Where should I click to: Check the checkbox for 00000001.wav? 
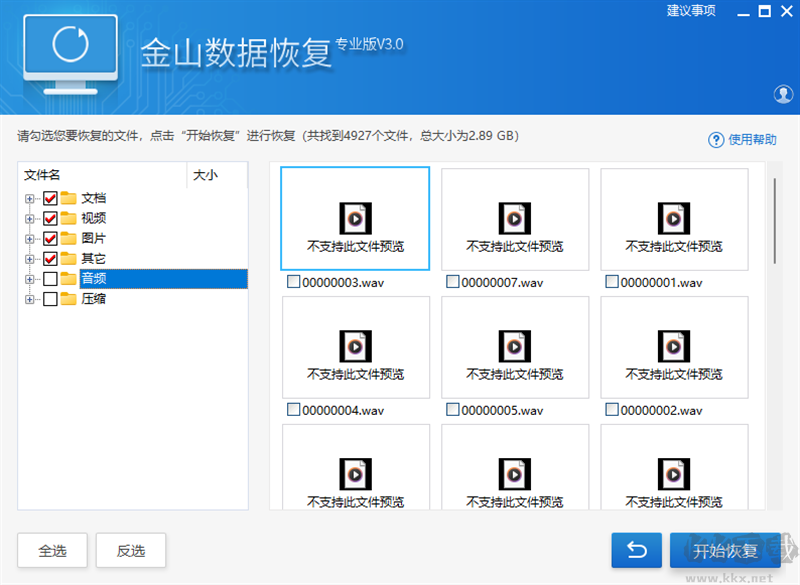[612, 282]
